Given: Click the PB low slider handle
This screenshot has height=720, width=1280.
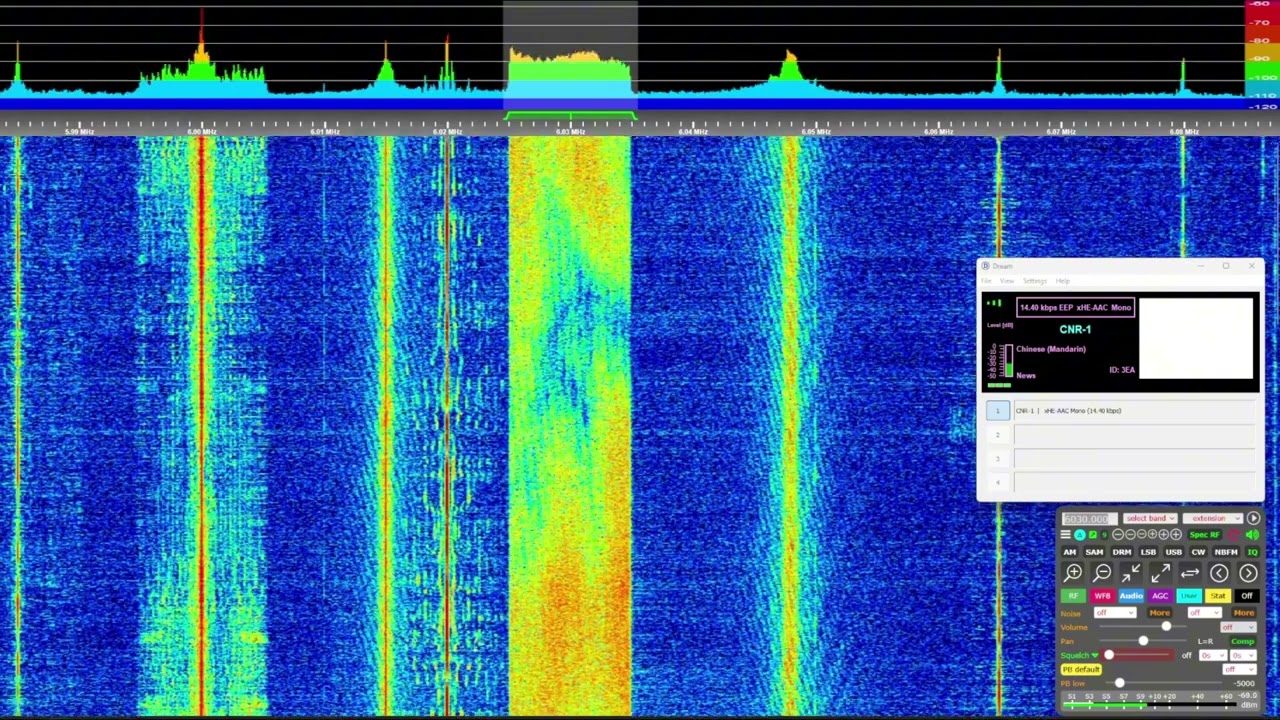Looking at the screenshot, I should tap(1120, 683).
